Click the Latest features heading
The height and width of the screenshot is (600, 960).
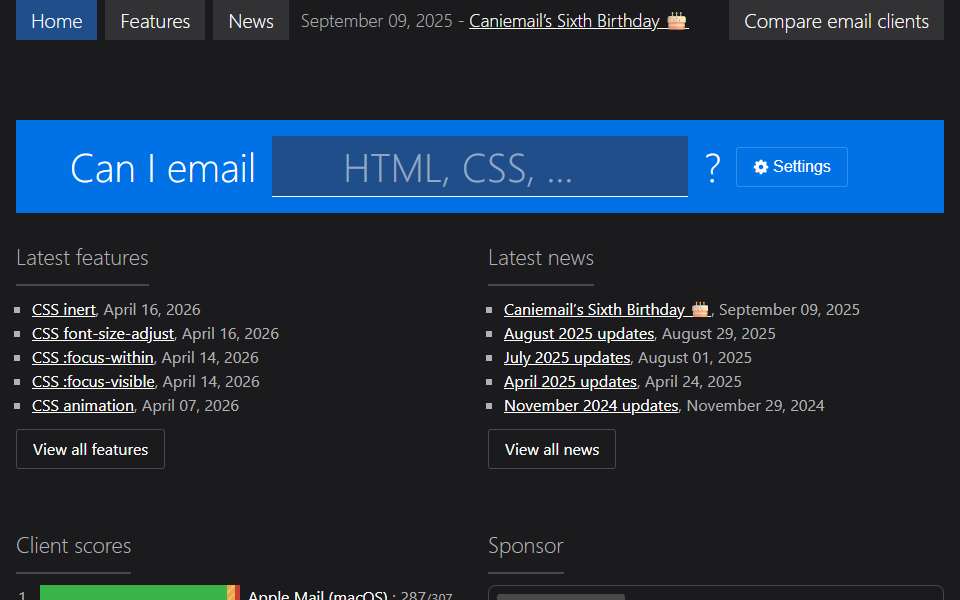pyautogui.click(x=82, y=258)
